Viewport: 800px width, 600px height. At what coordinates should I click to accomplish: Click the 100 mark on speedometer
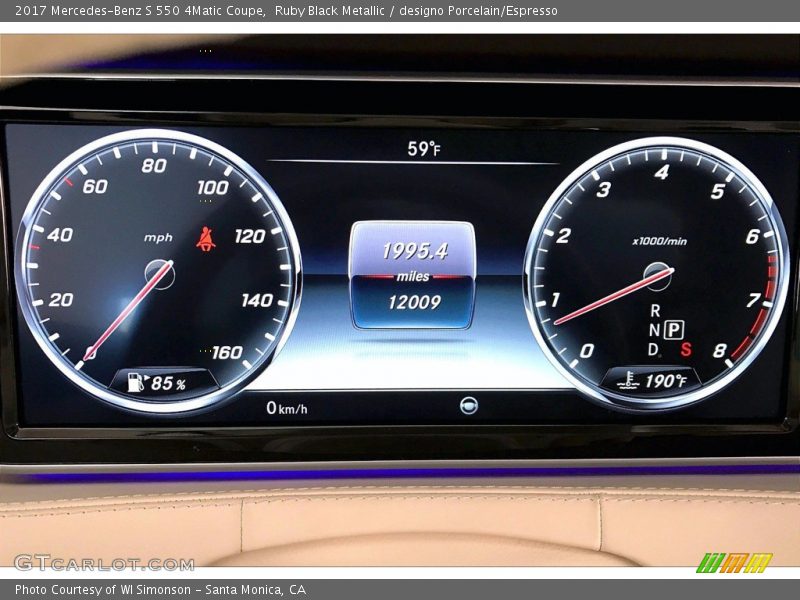point(213,188)
